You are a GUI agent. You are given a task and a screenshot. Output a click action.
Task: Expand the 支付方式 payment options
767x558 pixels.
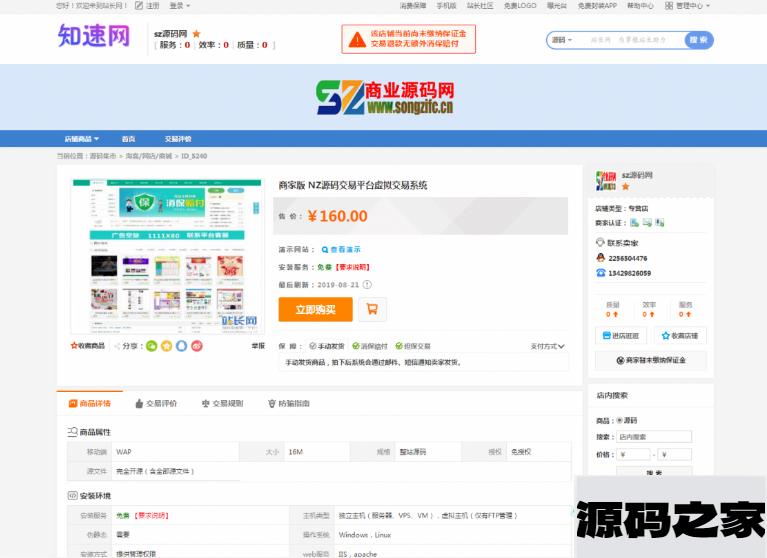point(548,346)
